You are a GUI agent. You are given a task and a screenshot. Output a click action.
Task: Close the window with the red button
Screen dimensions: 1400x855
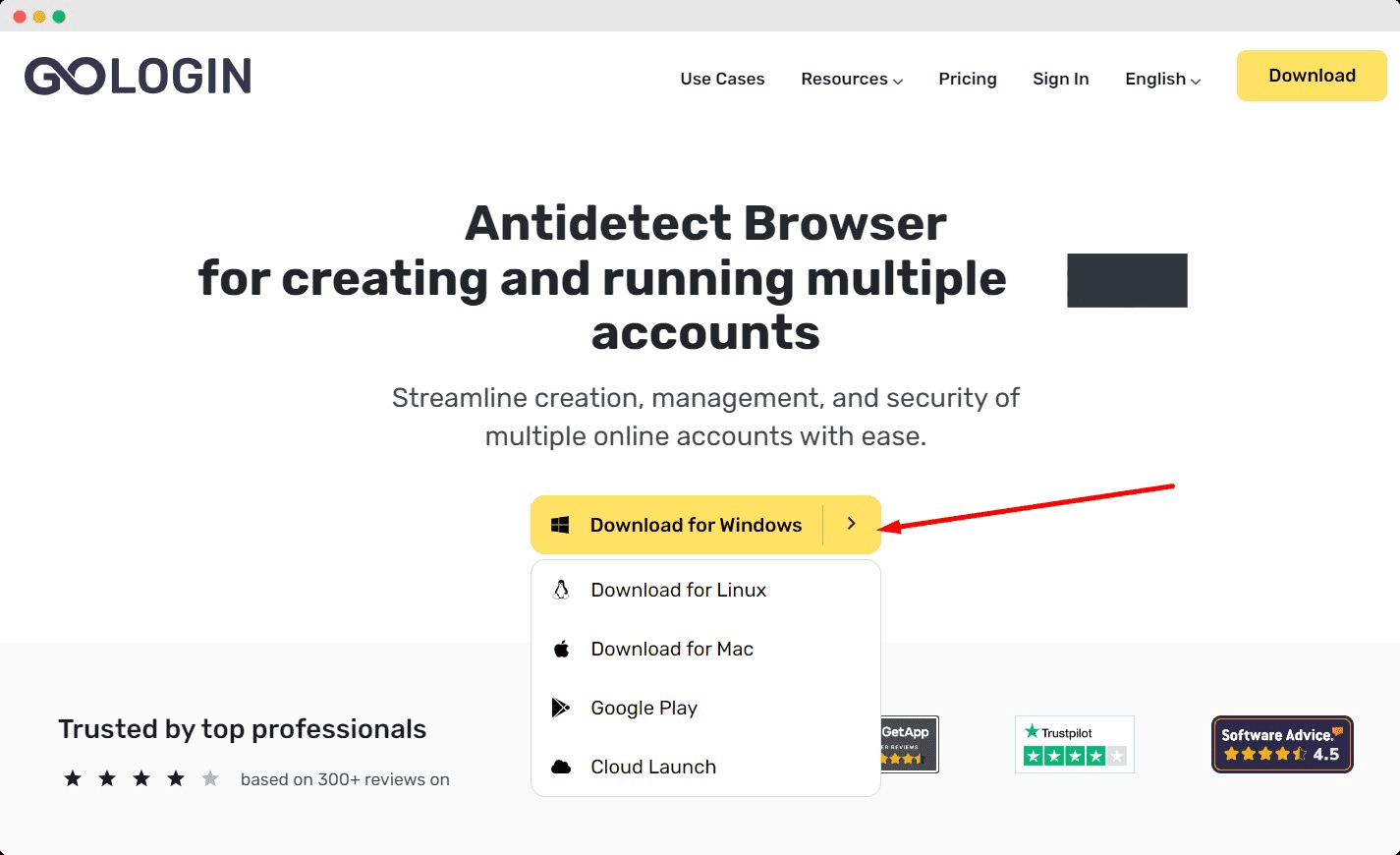click(x=20, y=17)
